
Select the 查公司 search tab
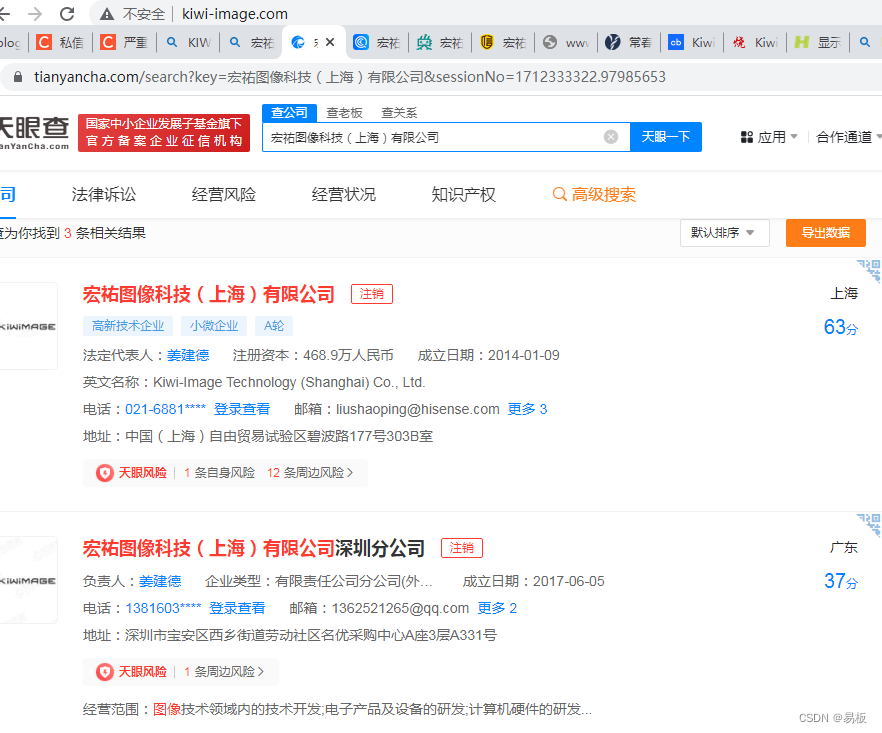(x=289, y=113)
